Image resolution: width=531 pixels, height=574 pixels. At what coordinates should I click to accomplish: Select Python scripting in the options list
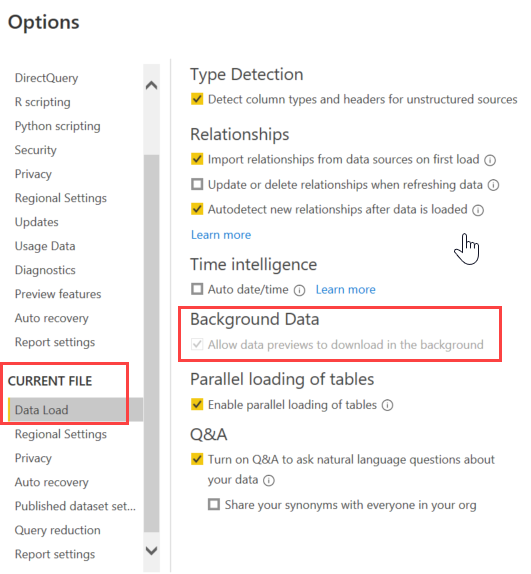coord(57,126)
